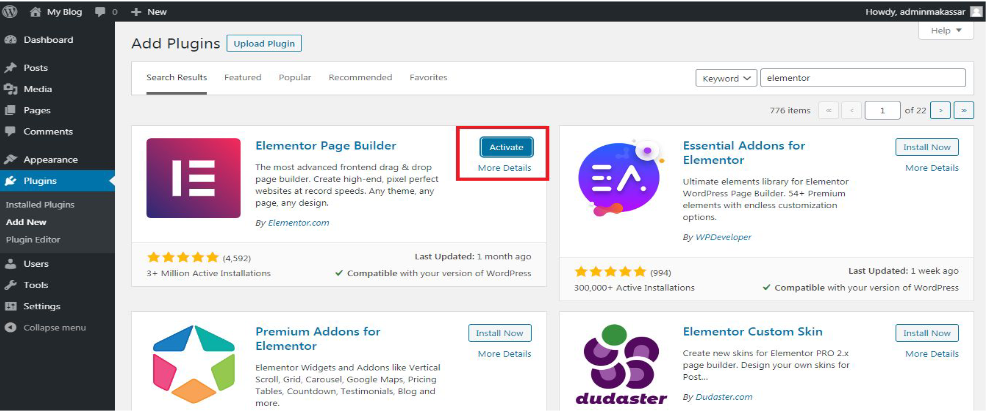Click the Dashboard icon in sidebar
991x412 pixels.
pyautogui.click(x=10, y=40)
